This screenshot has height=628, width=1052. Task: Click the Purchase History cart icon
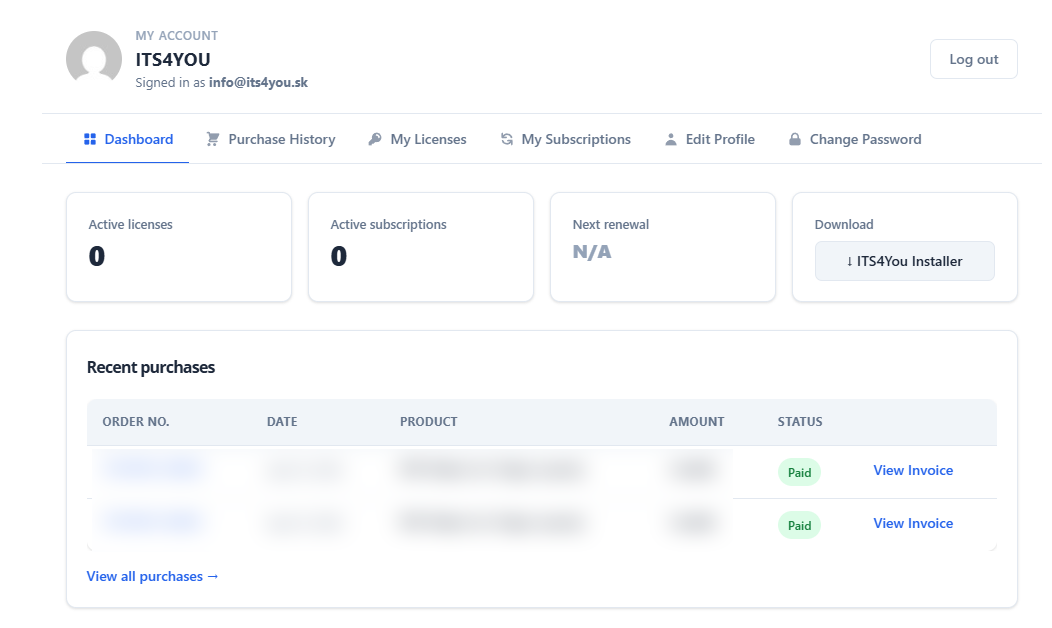tap(213, 139)
